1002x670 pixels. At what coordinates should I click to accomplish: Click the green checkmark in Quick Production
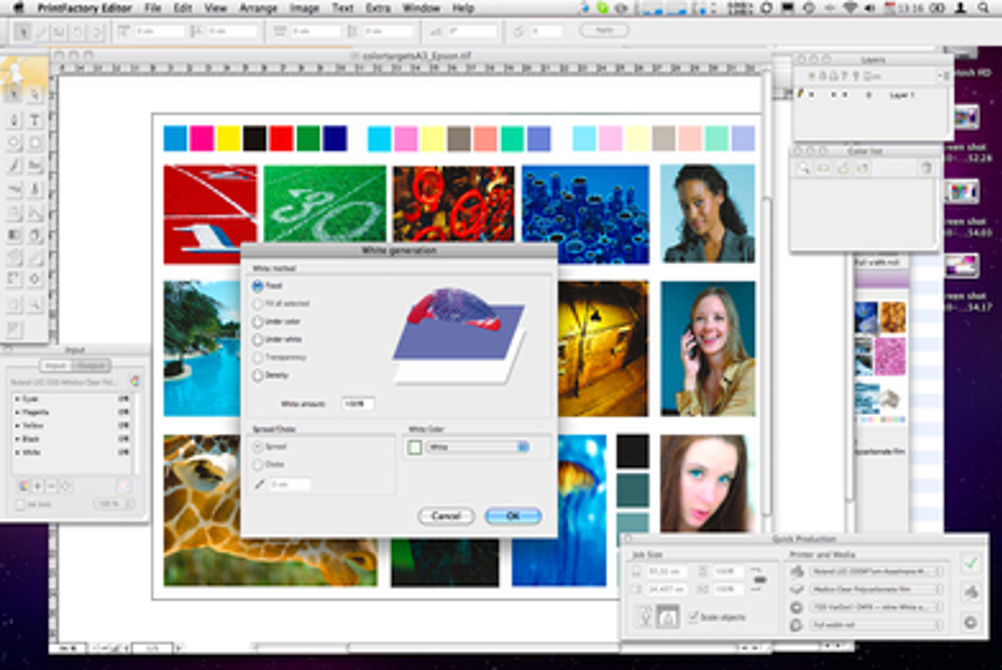point(971,563)
